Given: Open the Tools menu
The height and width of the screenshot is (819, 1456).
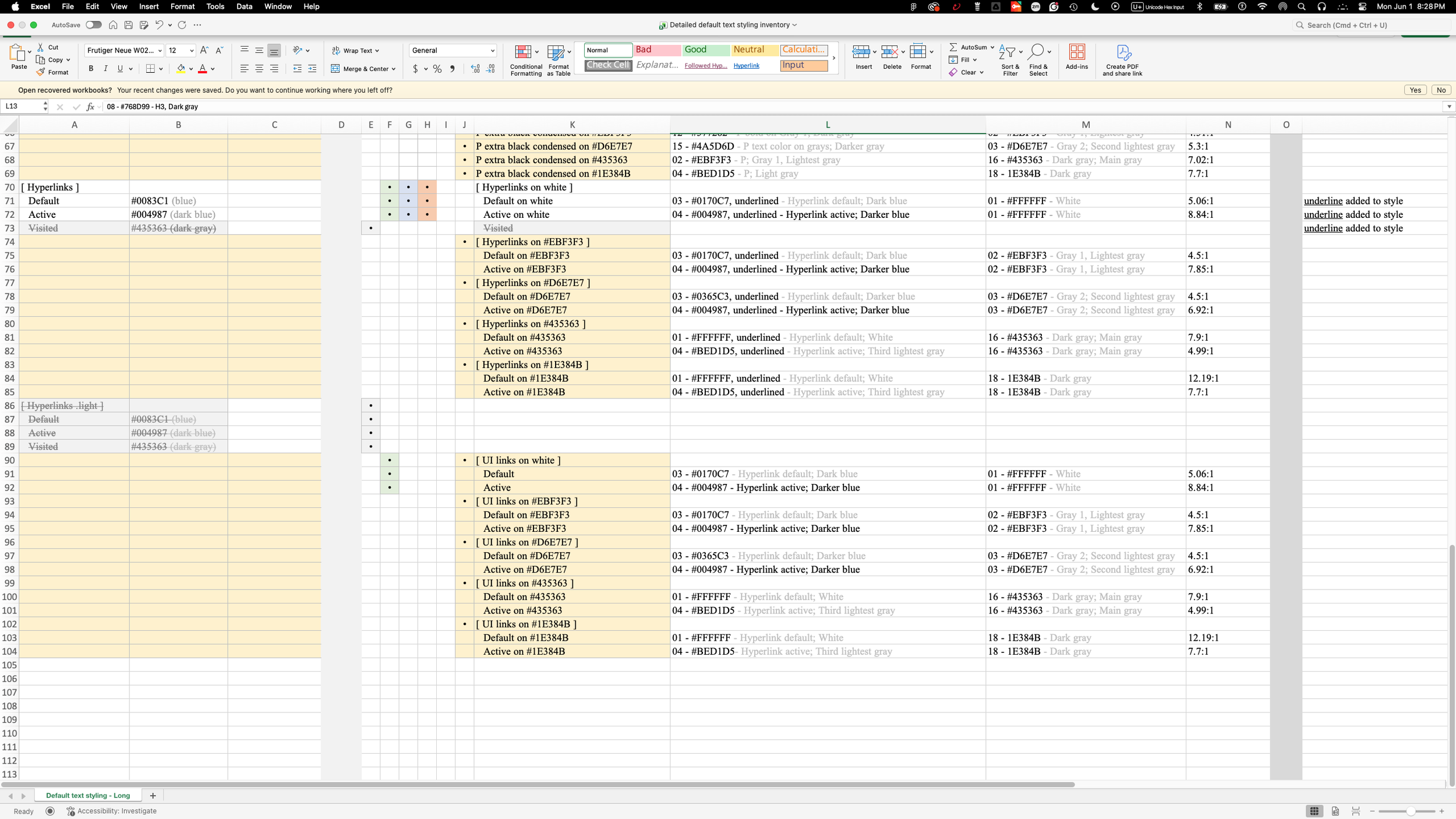Looking at the screenshot, I should click(215, 6).
